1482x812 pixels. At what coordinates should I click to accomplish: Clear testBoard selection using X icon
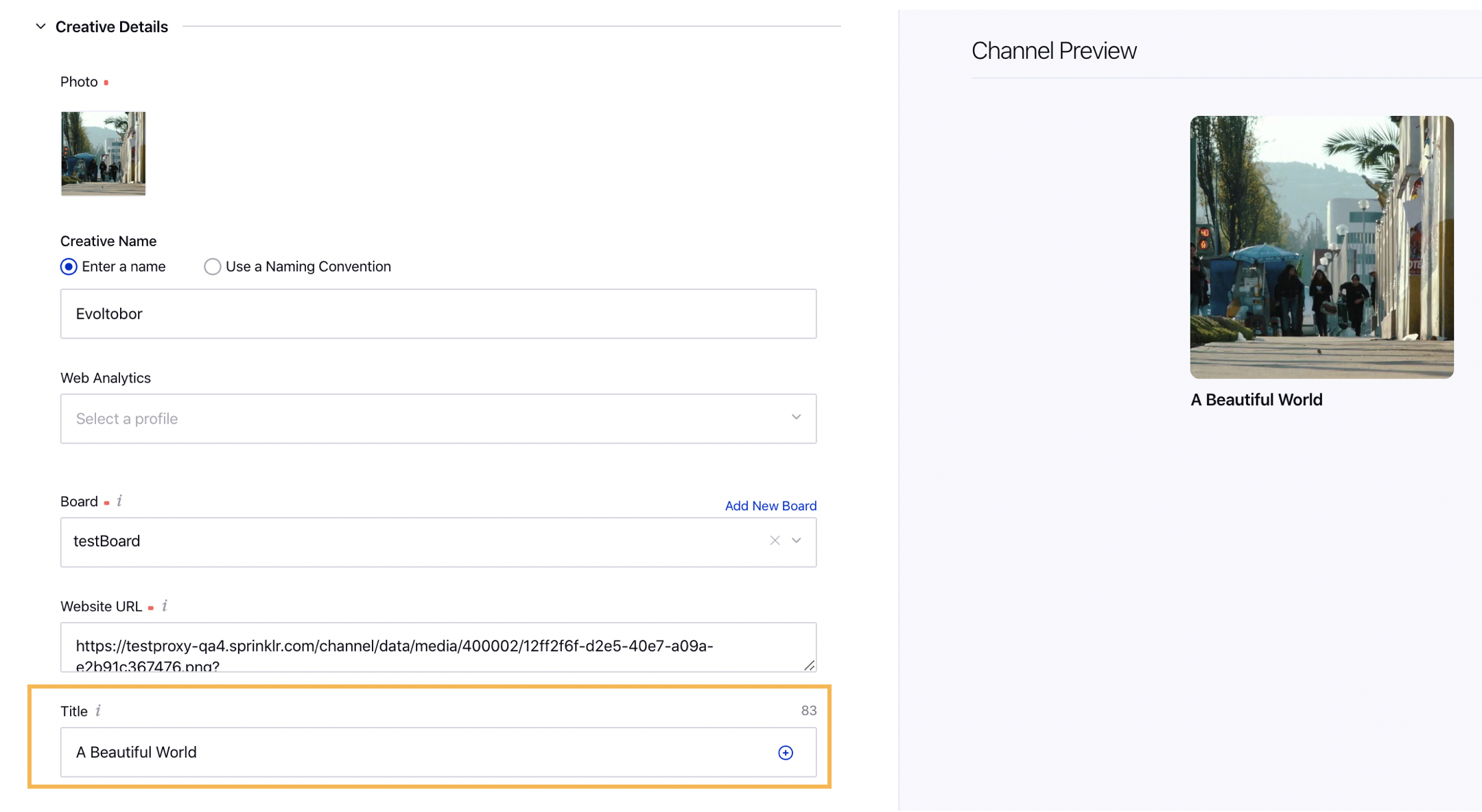click(x=775, y=541)
